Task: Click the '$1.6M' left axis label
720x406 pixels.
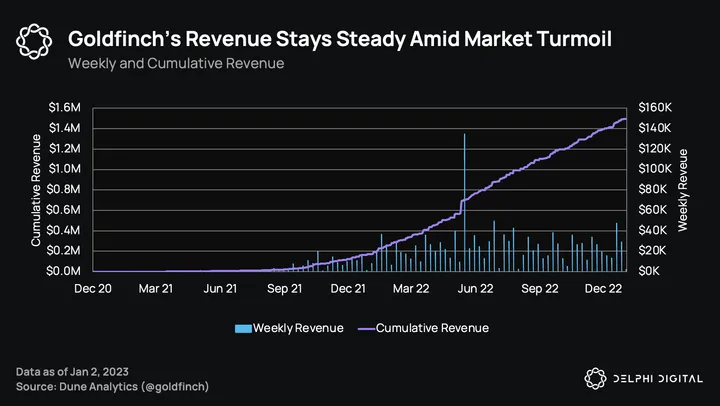Action: pyautogui.click(x=66, y=107)
